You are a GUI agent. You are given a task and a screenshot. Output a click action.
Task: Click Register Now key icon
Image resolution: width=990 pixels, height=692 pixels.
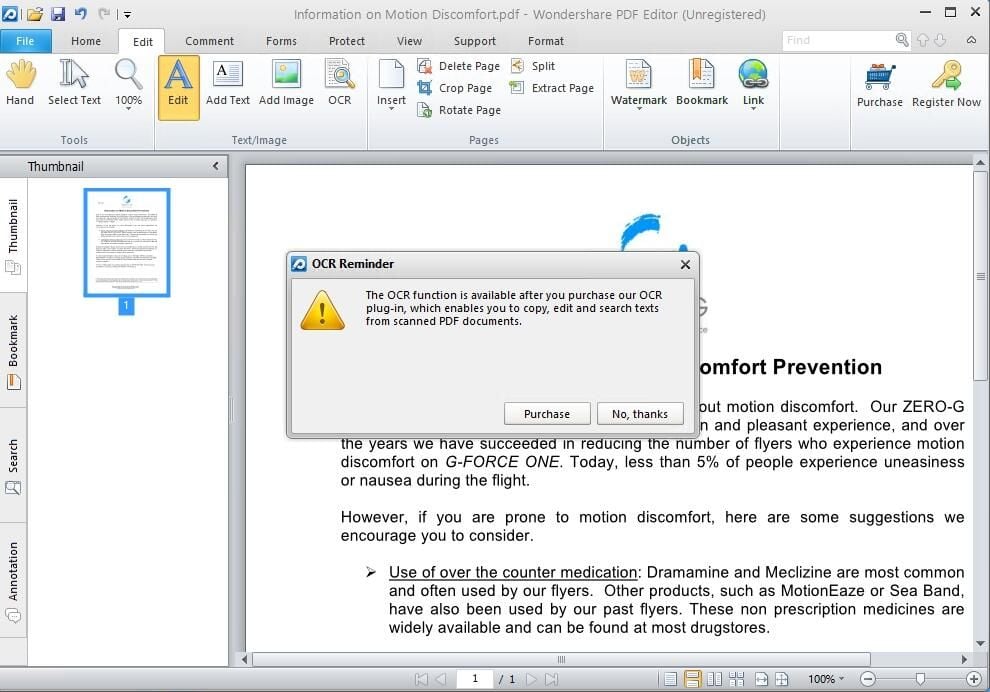(946, 85)
